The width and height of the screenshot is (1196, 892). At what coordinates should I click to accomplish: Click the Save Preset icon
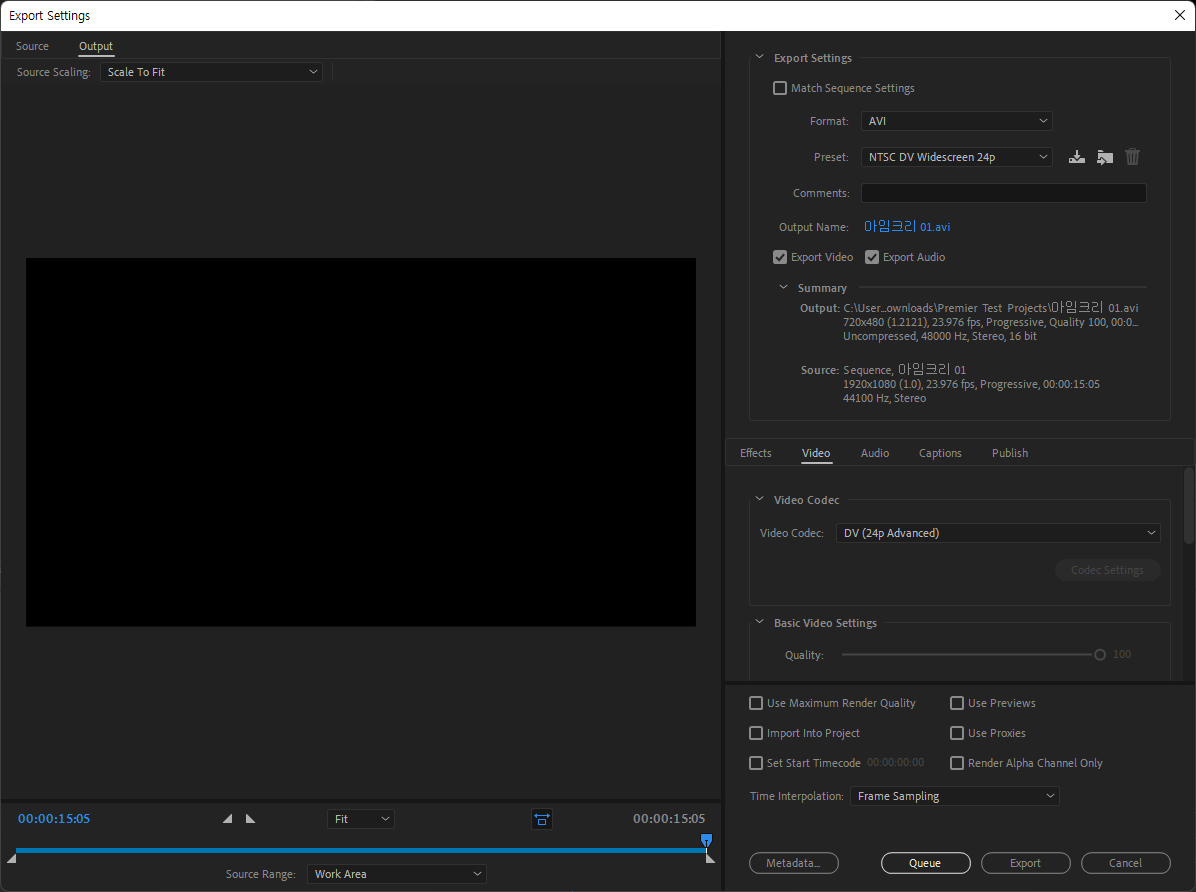coord(1076,157)
